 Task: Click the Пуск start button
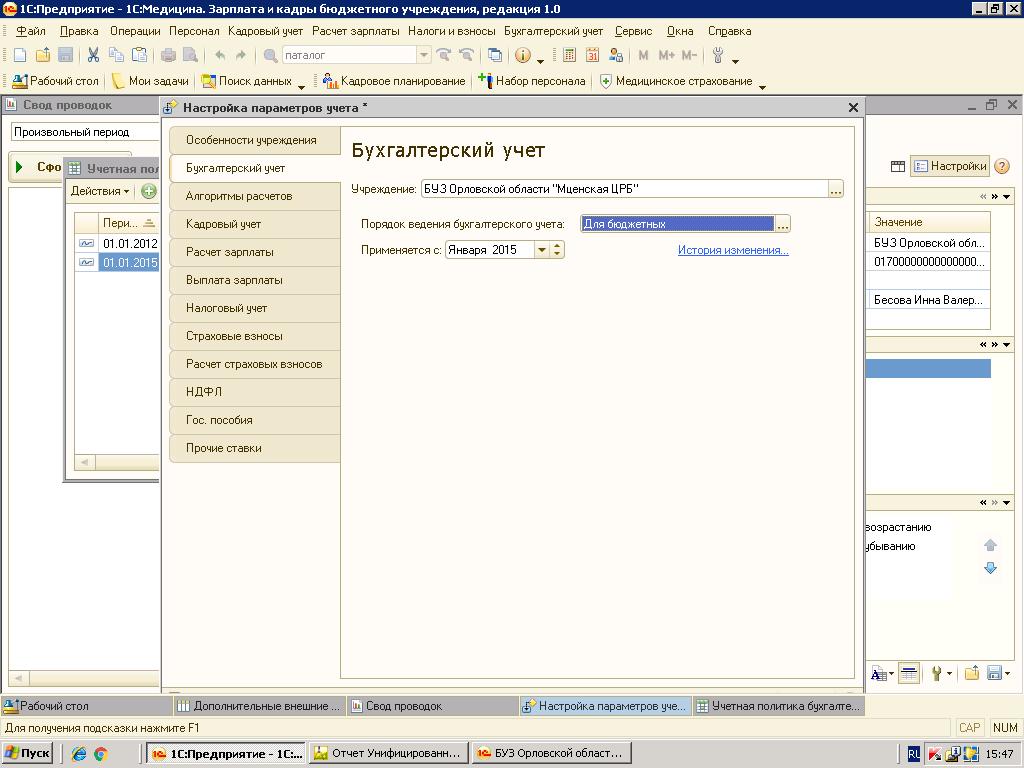[x=28, y=753]
